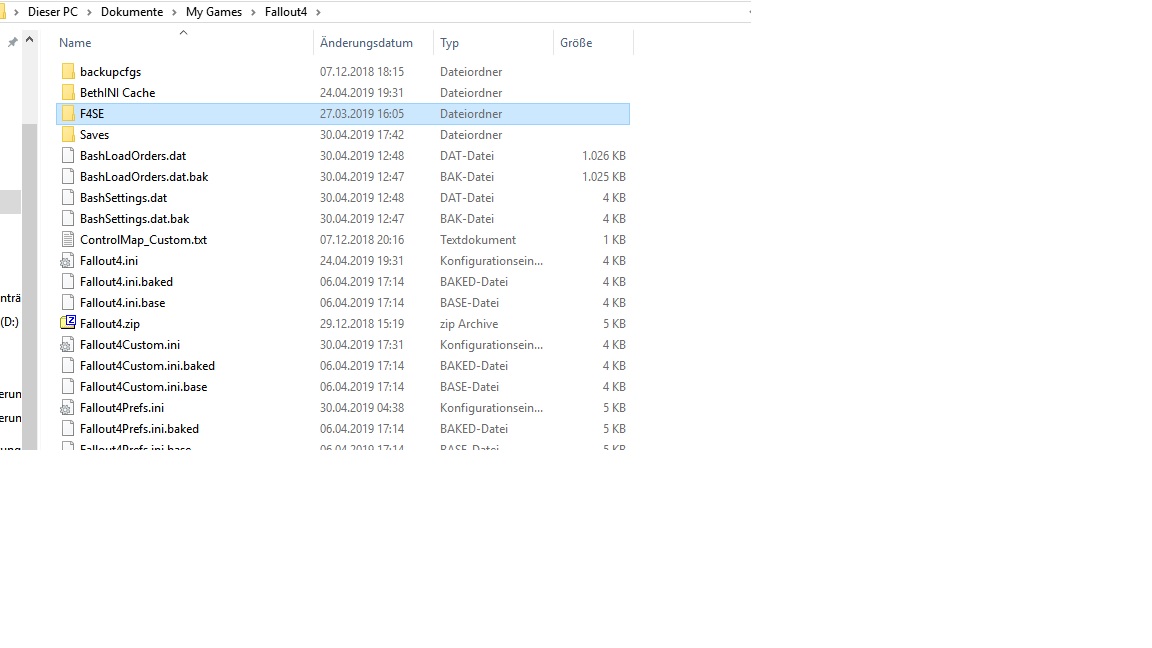Click the Fallout4.zip archive icon
Viewport: 1152px width, 648px height.
(x=68, y=323)
